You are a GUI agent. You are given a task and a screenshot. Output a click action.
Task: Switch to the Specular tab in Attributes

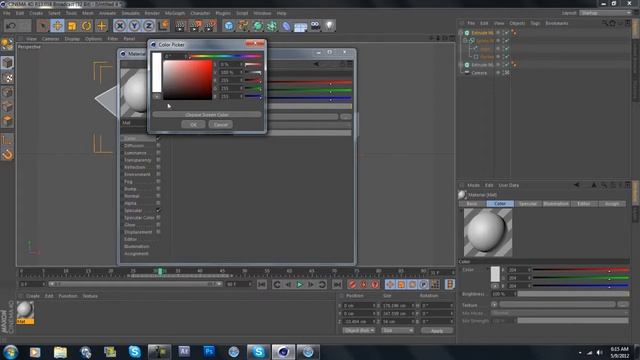pyautogui.click(x=527, y=203)
